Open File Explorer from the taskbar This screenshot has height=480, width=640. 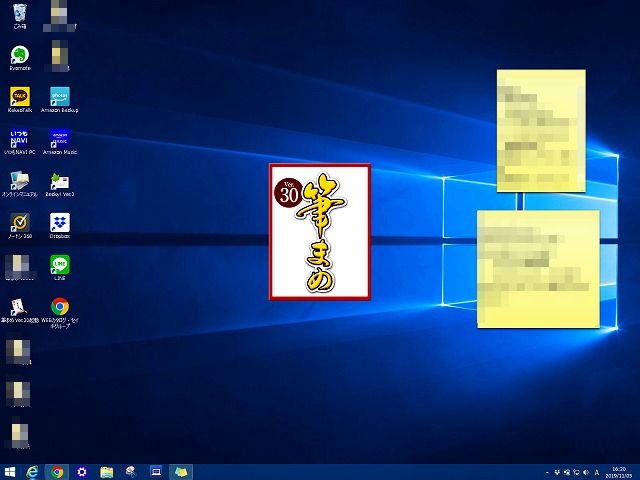[107, 472]
